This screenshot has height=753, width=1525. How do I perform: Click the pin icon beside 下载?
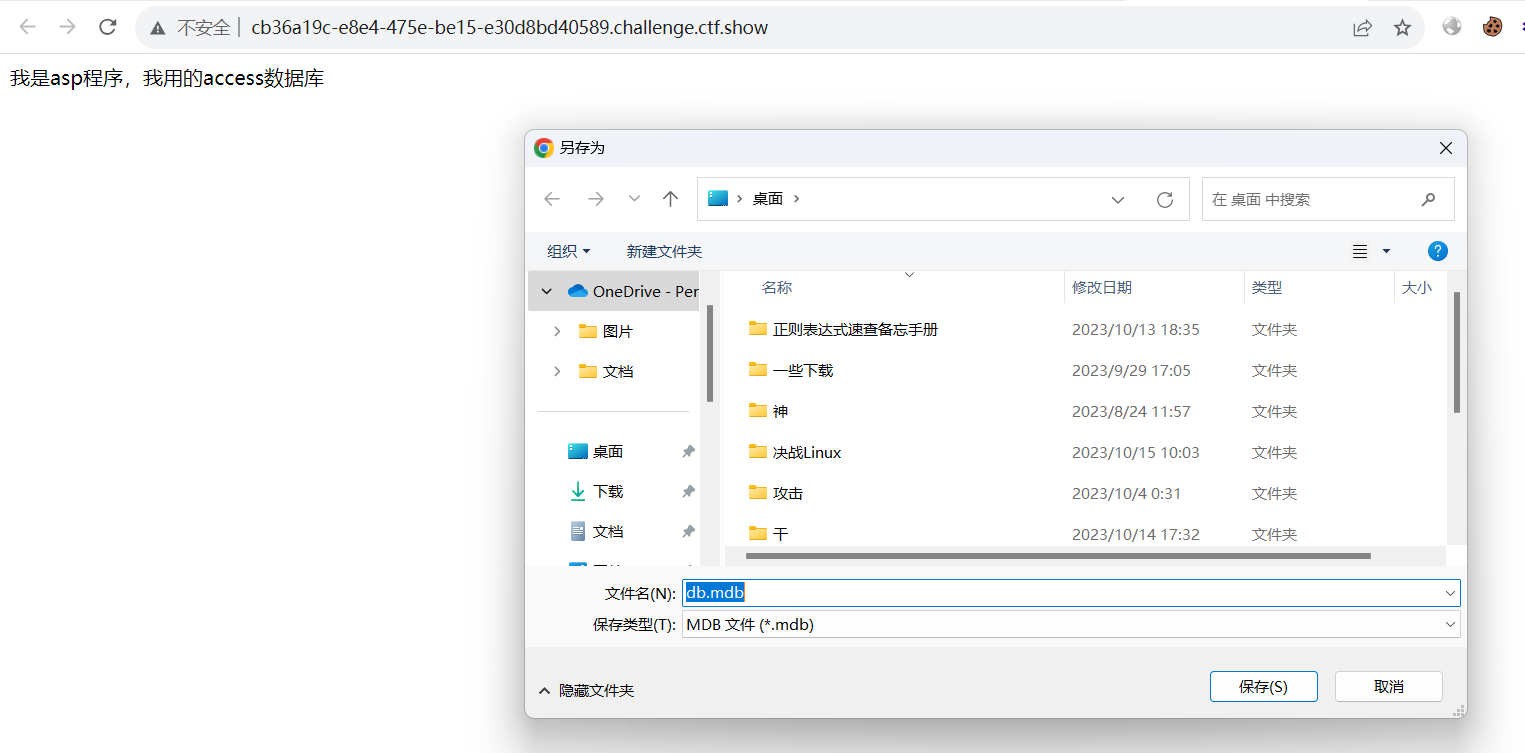688,491
